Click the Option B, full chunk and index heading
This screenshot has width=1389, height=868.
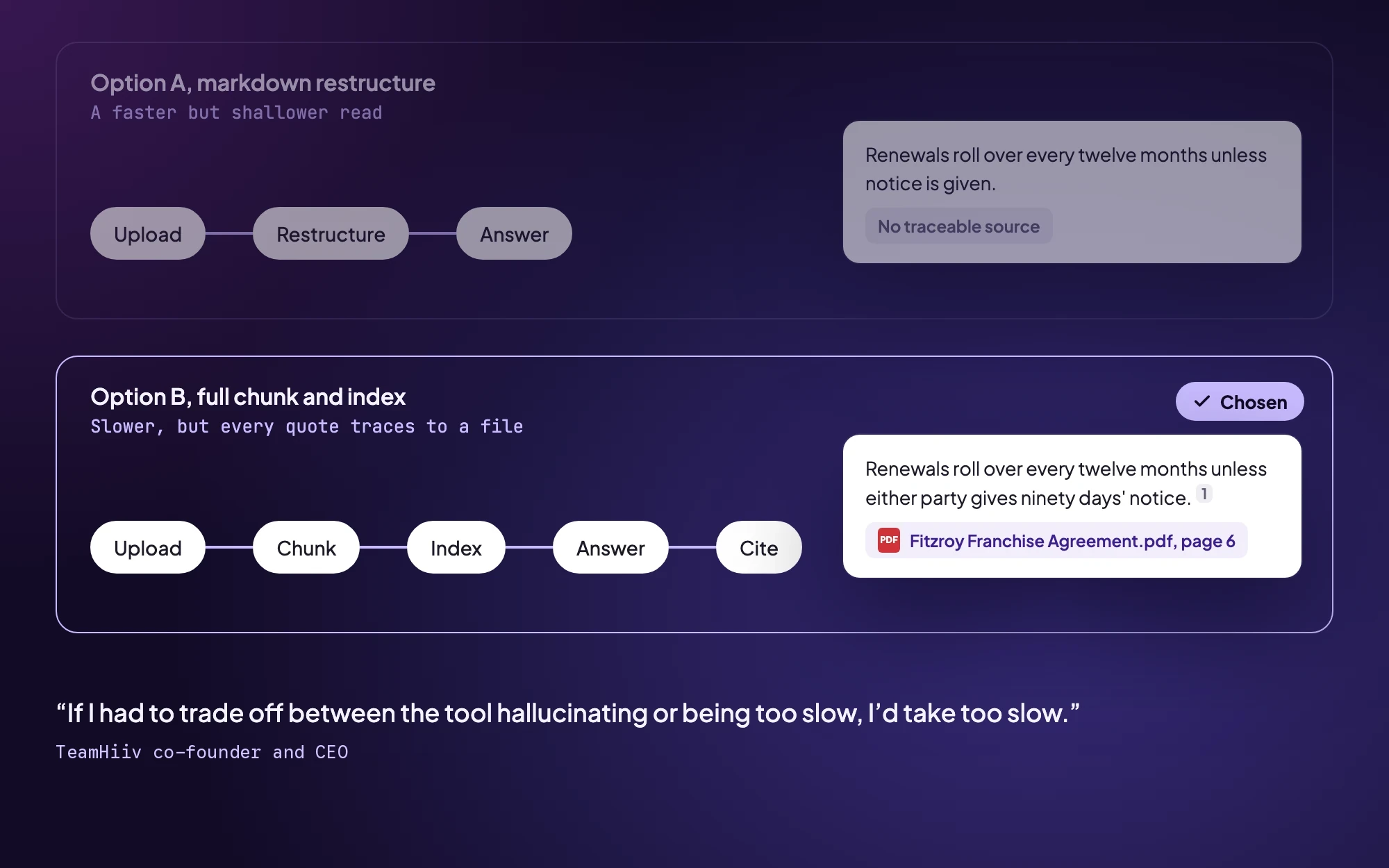pyautogui.click(x=248, y=397)
